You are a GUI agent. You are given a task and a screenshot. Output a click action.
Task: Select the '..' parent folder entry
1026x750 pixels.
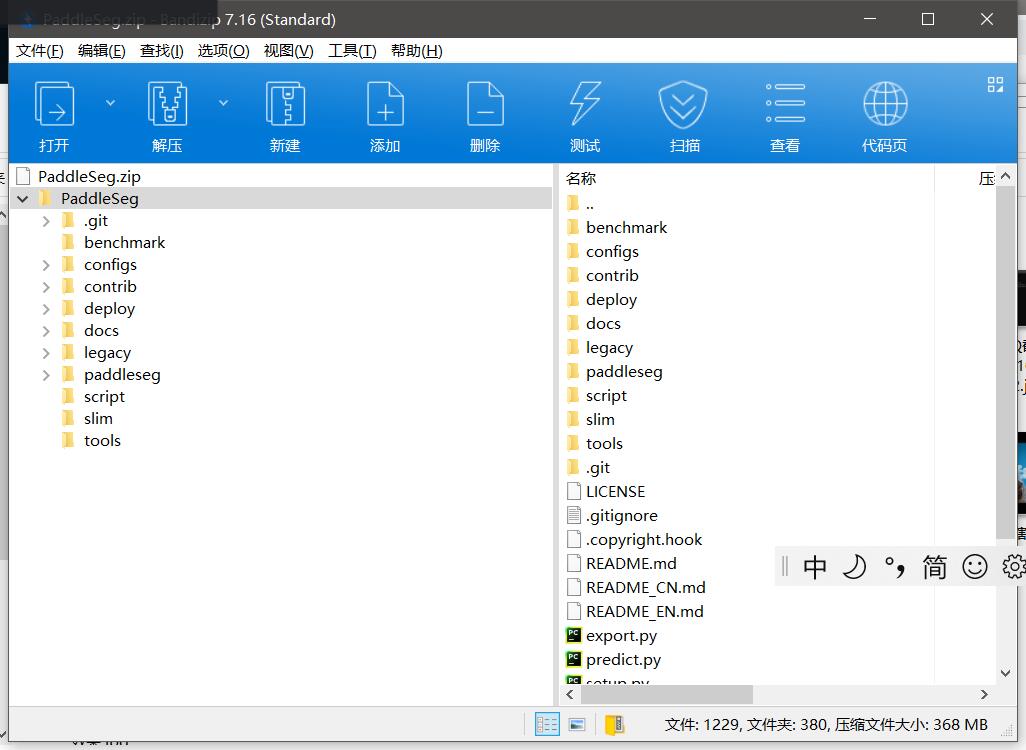pos(590,204)
